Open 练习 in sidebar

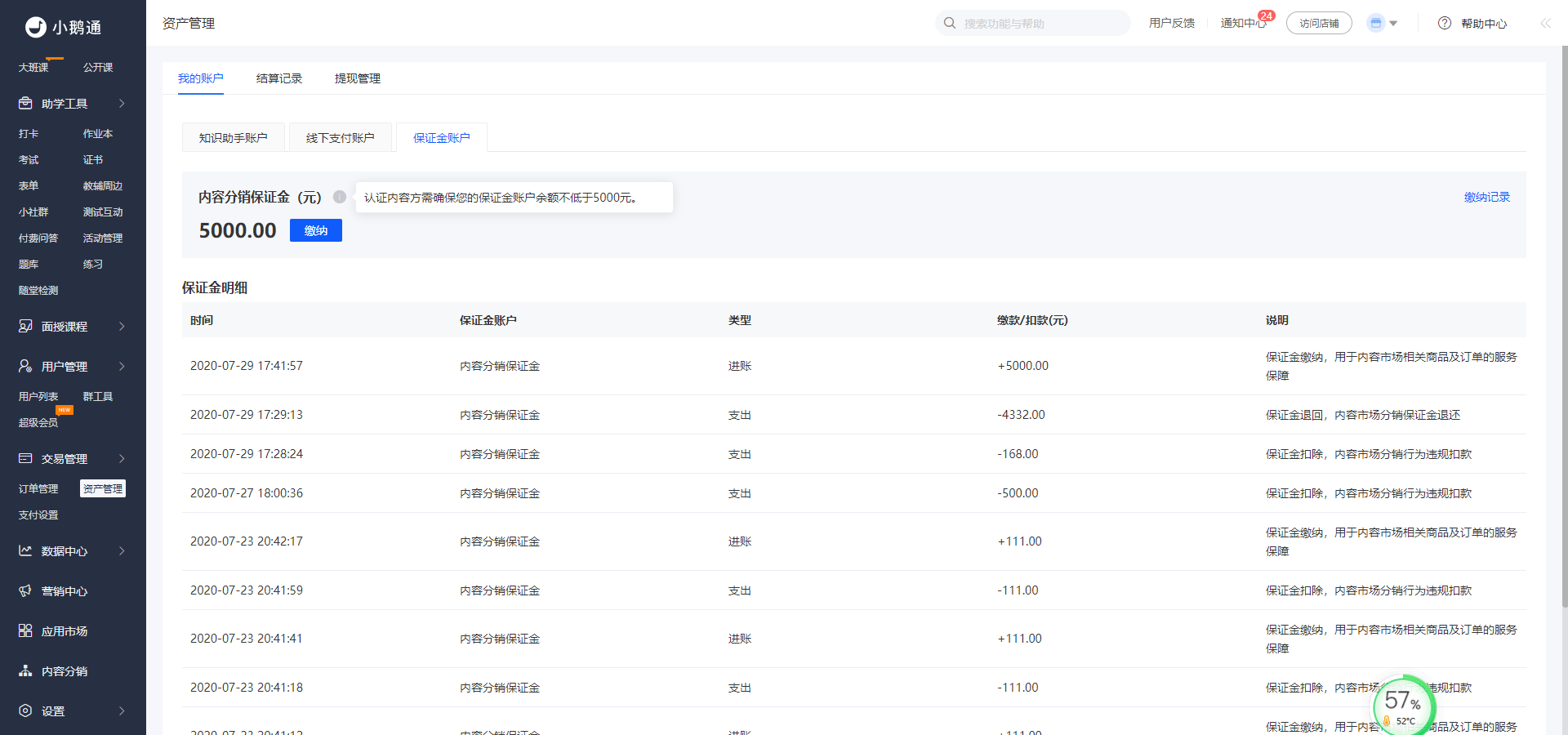pos(93,264)
